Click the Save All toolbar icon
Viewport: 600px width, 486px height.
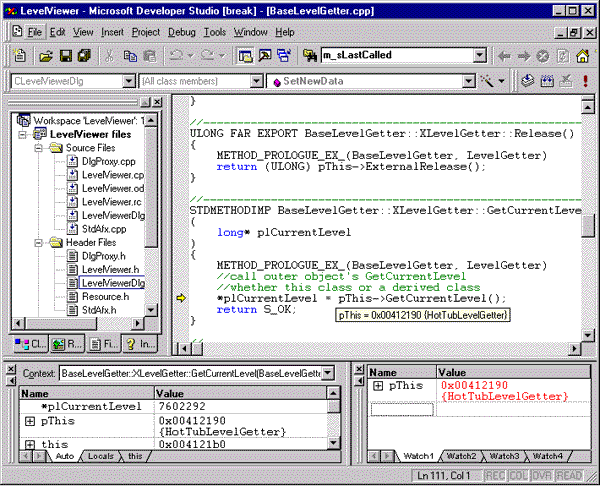click(x=83, y=56)
